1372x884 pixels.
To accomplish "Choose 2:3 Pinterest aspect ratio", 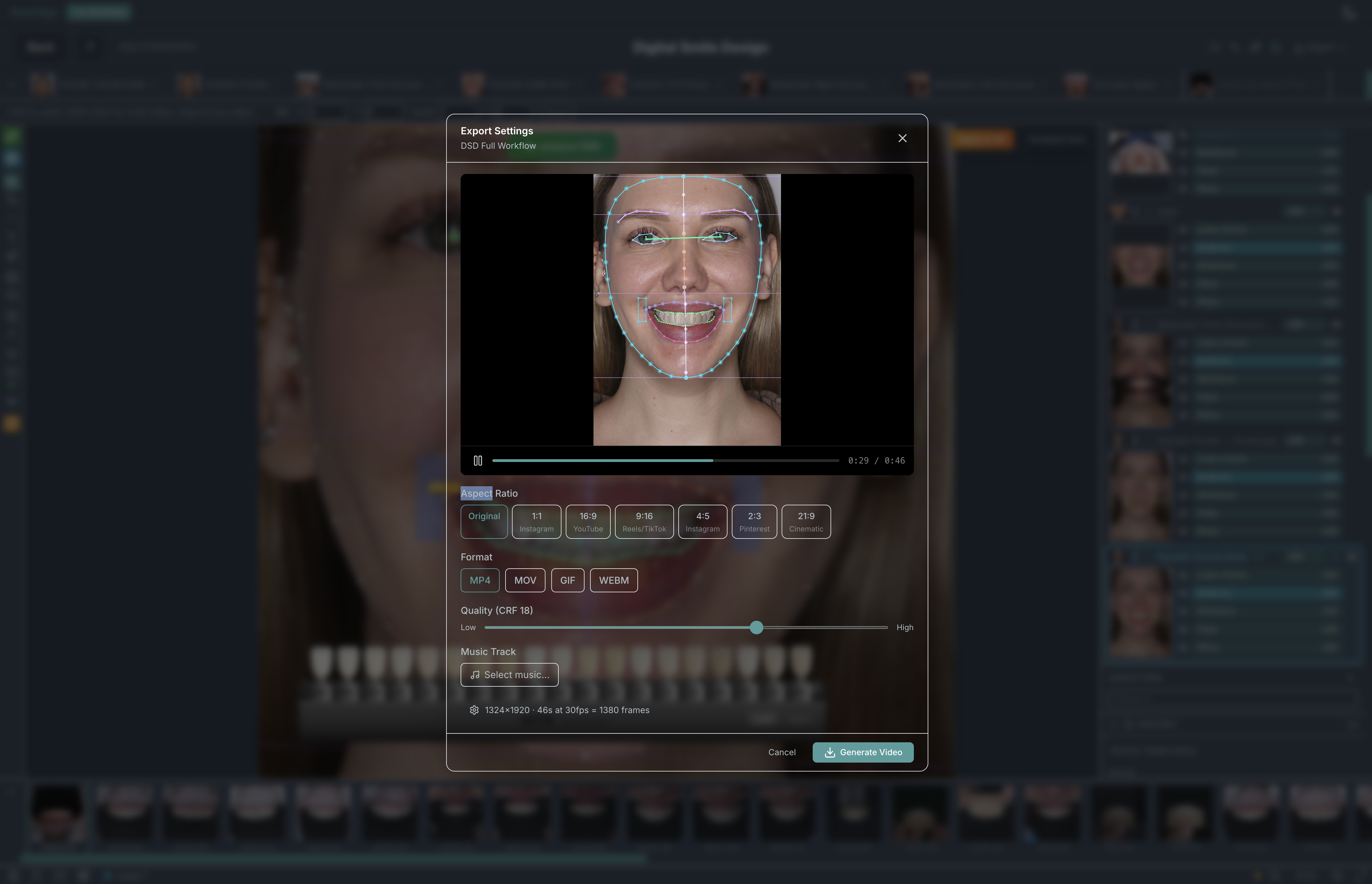I will point(754,521).
